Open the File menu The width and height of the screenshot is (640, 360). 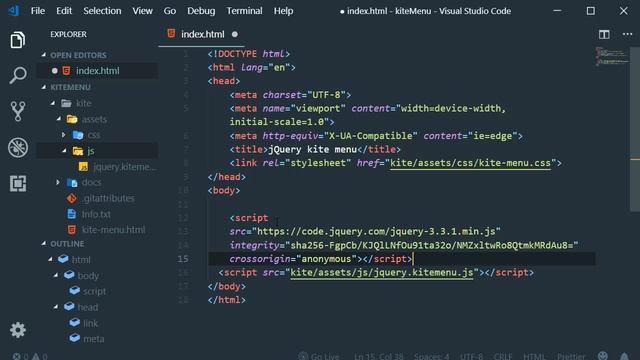tap(38, 11)
